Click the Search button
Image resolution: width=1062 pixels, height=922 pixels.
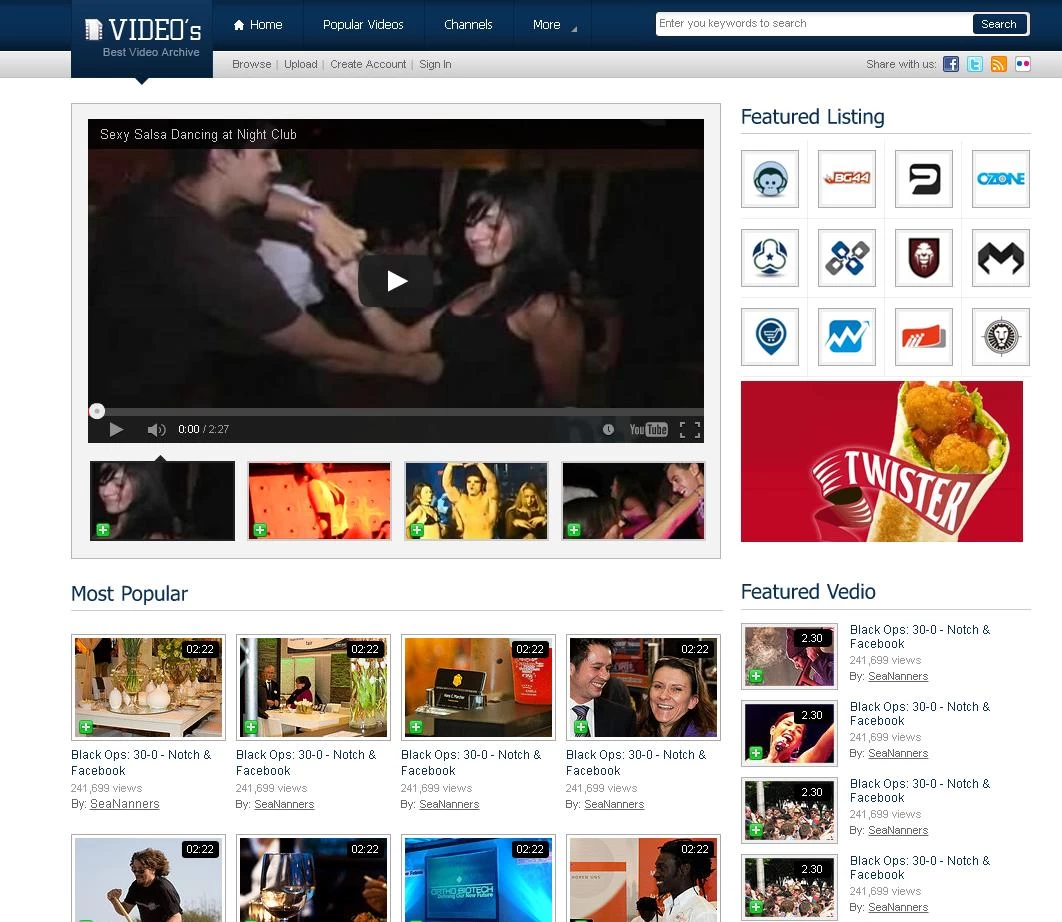998,24
